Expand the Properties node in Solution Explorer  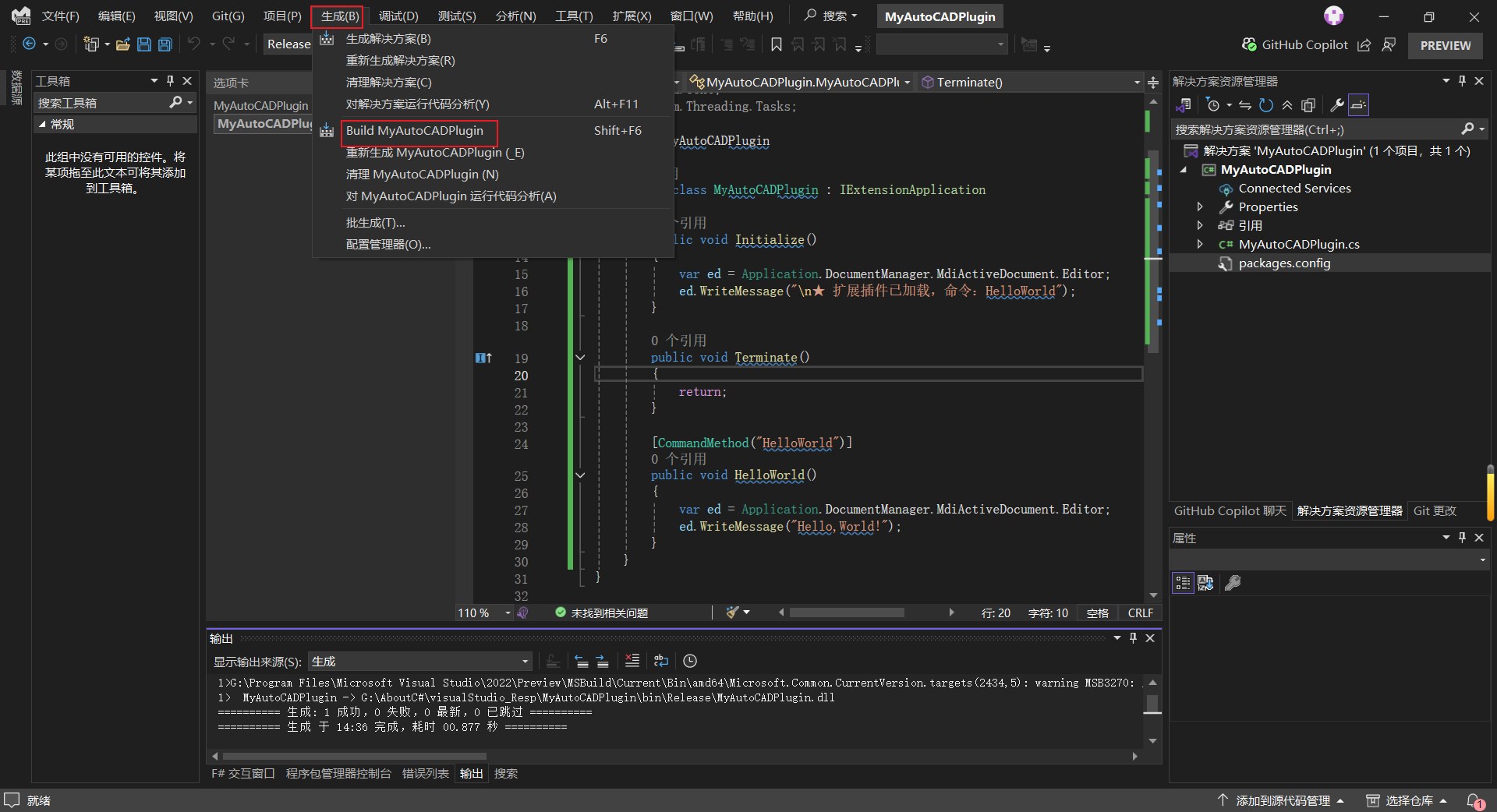(1200, 207)
